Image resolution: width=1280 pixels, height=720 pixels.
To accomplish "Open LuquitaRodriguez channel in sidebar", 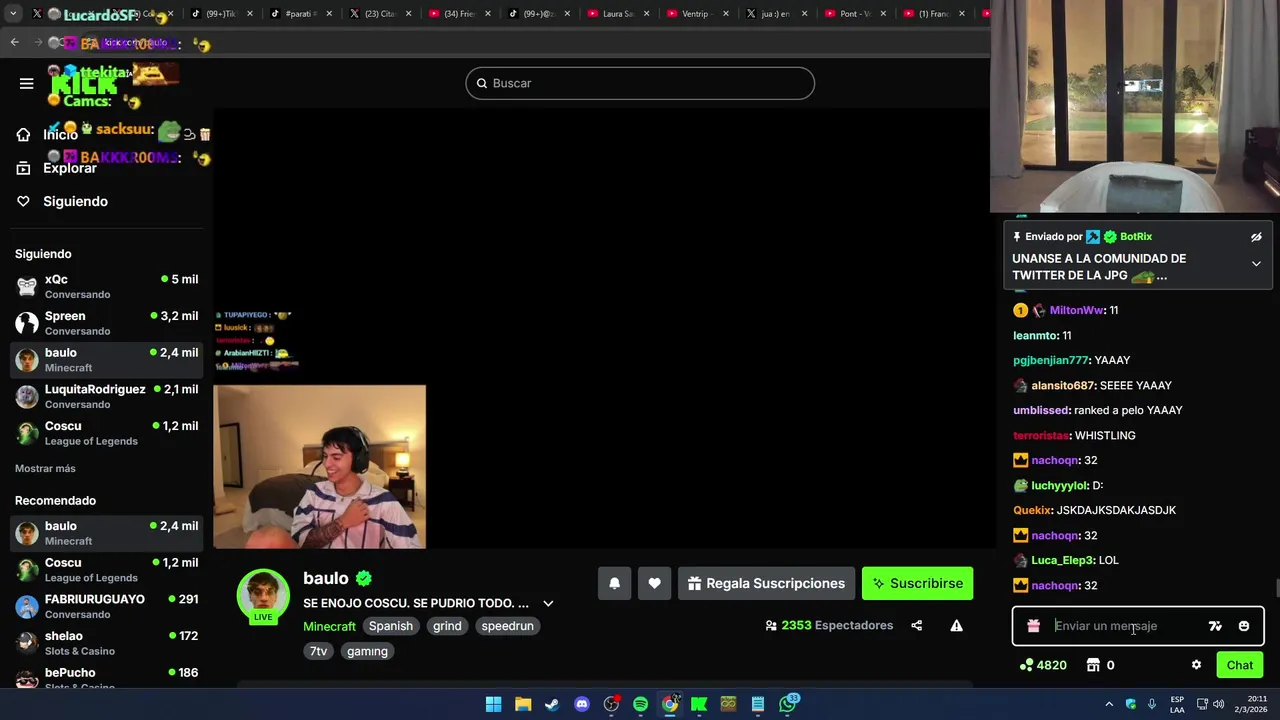I will click(x=106, y=396).
